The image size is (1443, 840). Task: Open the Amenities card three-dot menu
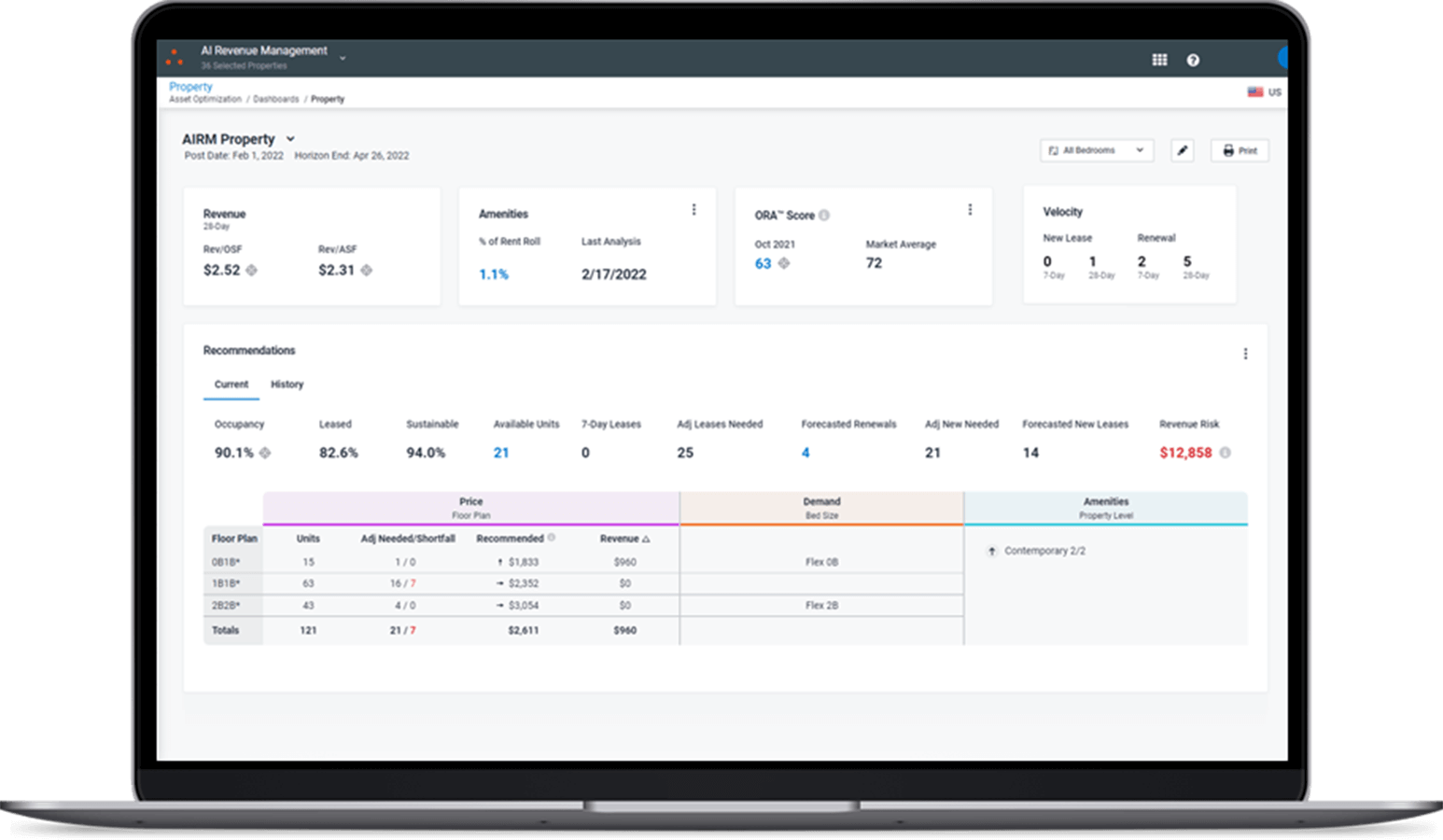pos(694,209)
